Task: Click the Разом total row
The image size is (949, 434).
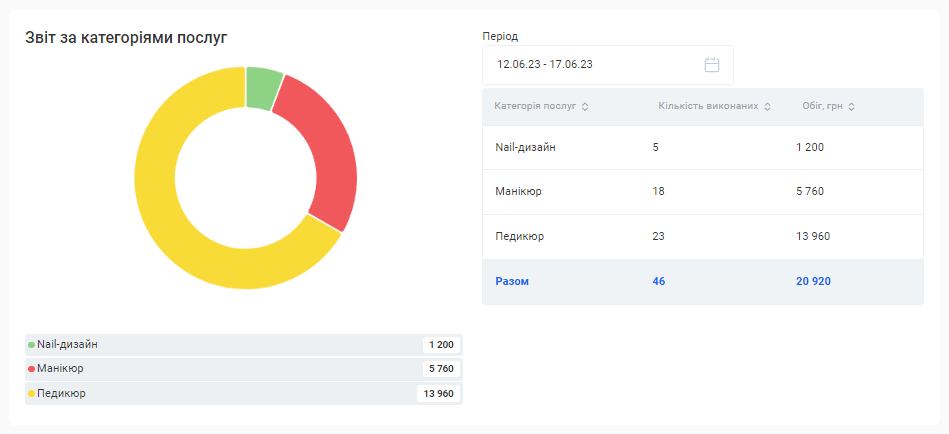Action: [x=702, y=282]
